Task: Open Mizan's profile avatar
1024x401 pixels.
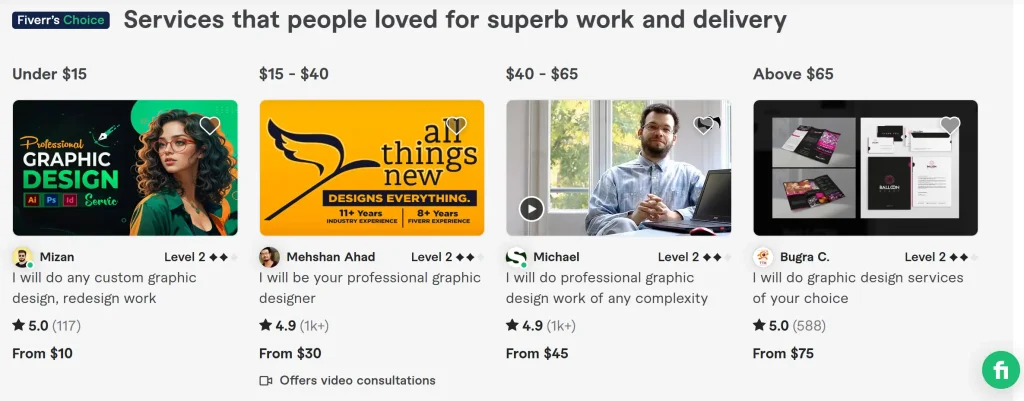Action: pos(22,257)
